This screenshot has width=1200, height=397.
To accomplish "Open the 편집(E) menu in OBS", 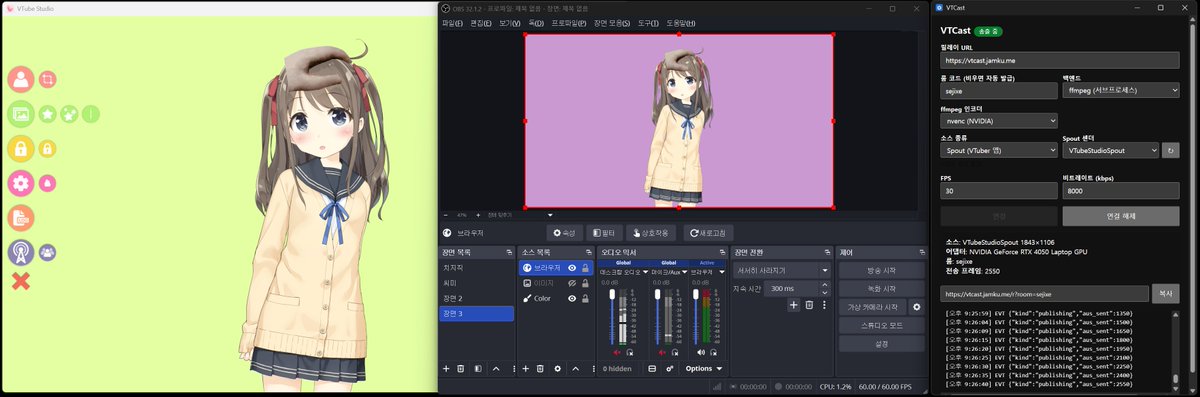I will click(480, 23).
